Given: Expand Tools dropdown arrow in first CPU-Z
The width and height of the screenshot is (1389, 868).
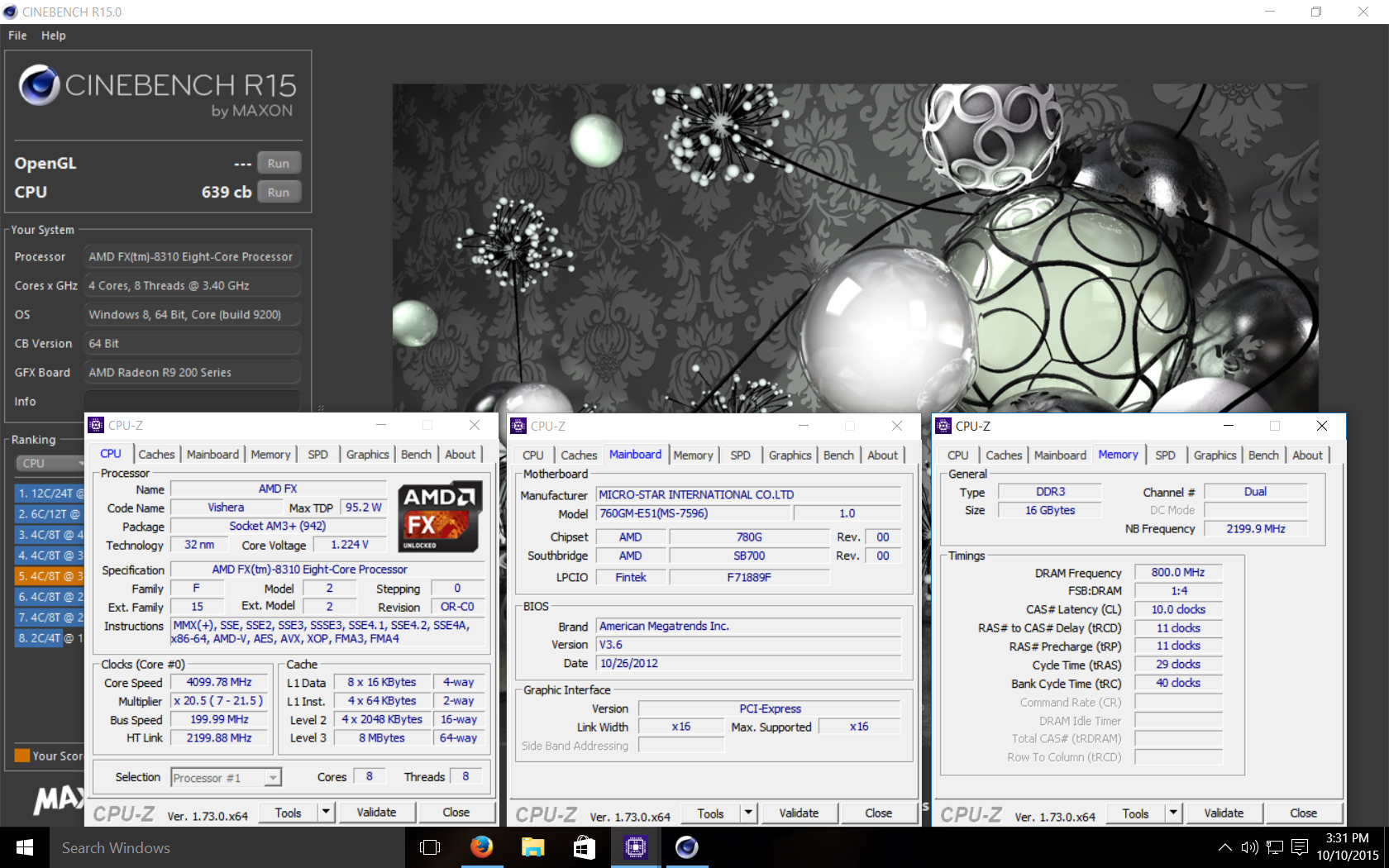Looking at the screenshot, I should click(326, 813).
